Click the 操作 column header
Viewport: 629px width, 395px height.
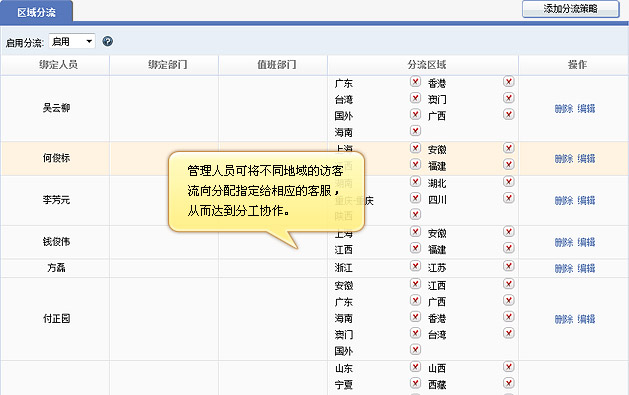pyautogui.click(x=577, y=65)
